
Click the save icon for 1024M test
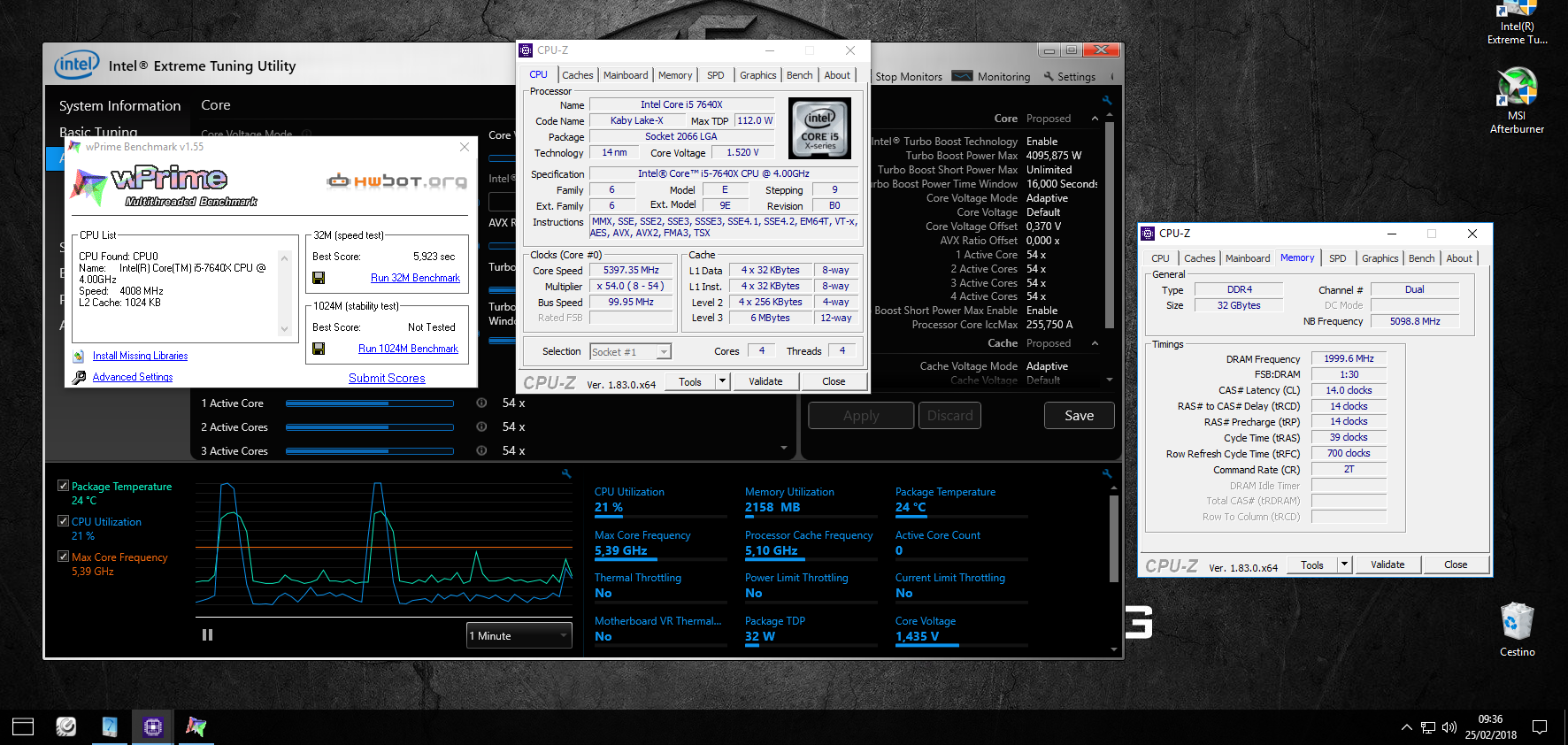coord(319,349)
